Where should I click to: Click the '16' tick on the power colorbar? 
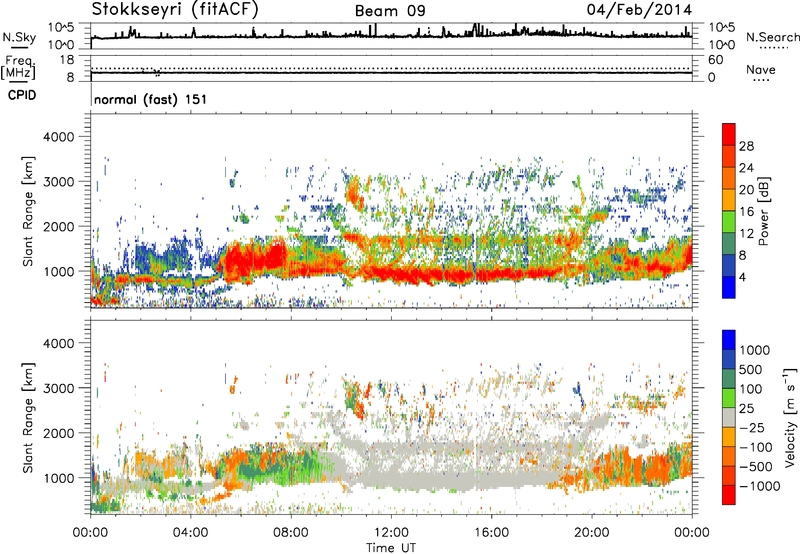click(746, 212)
